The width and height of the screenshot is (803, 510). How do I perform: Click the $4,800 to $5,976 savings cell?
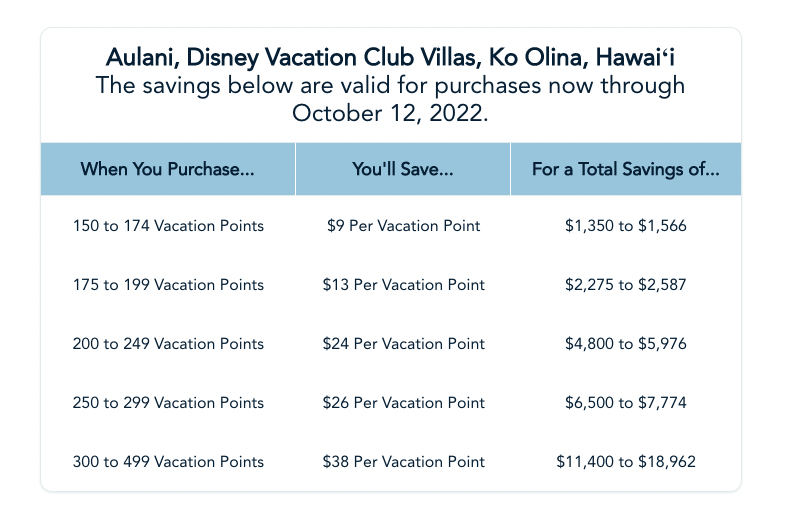click(x=626, y=344)
